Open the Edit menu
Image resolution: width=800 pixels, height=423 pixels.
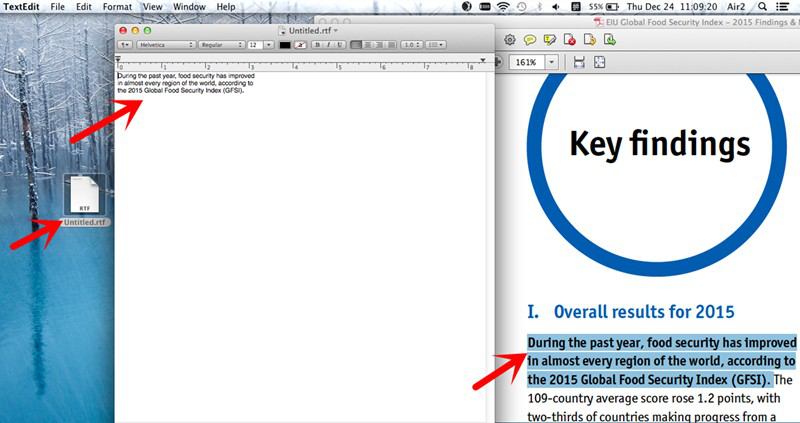84,7
